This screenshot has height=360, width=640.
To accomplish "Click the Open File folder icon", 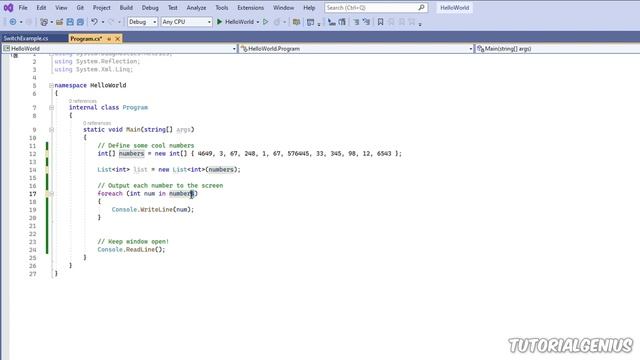I will pyautogui.click(x=59, y=22).
